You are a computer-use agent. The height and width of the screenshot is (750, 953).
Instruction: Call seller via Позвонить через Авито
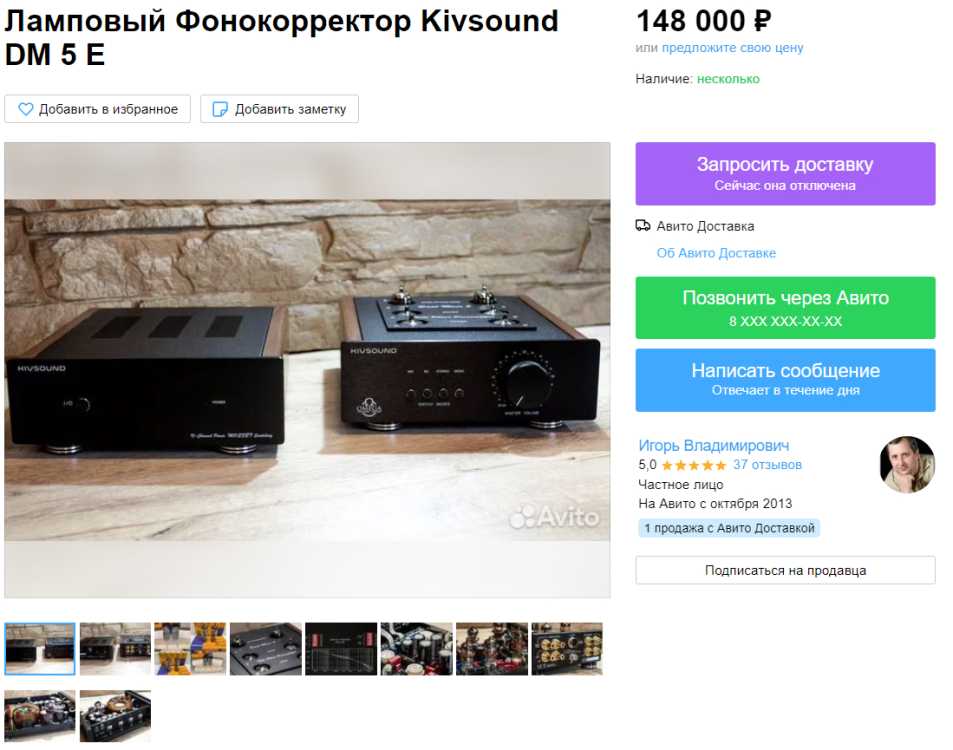click(x=785, y=308)
